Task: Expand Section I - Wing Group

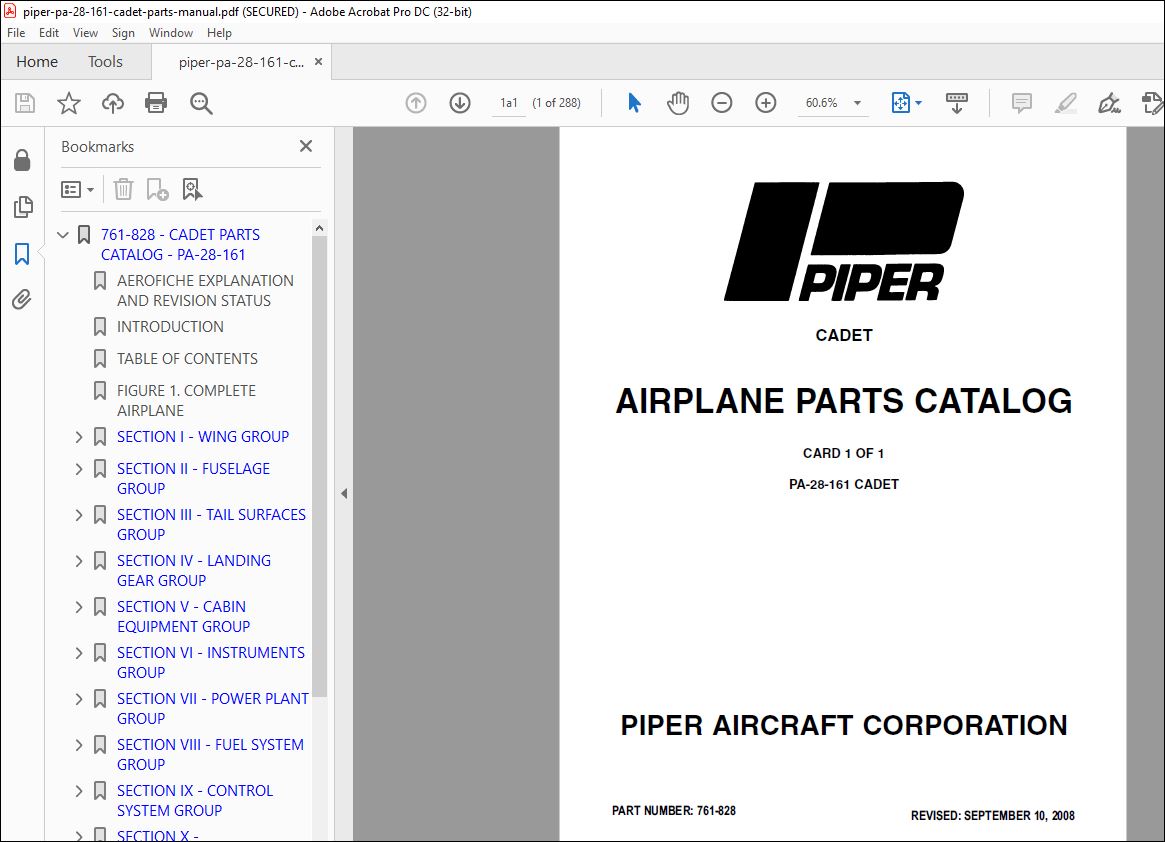Action: tap(79, 437)
